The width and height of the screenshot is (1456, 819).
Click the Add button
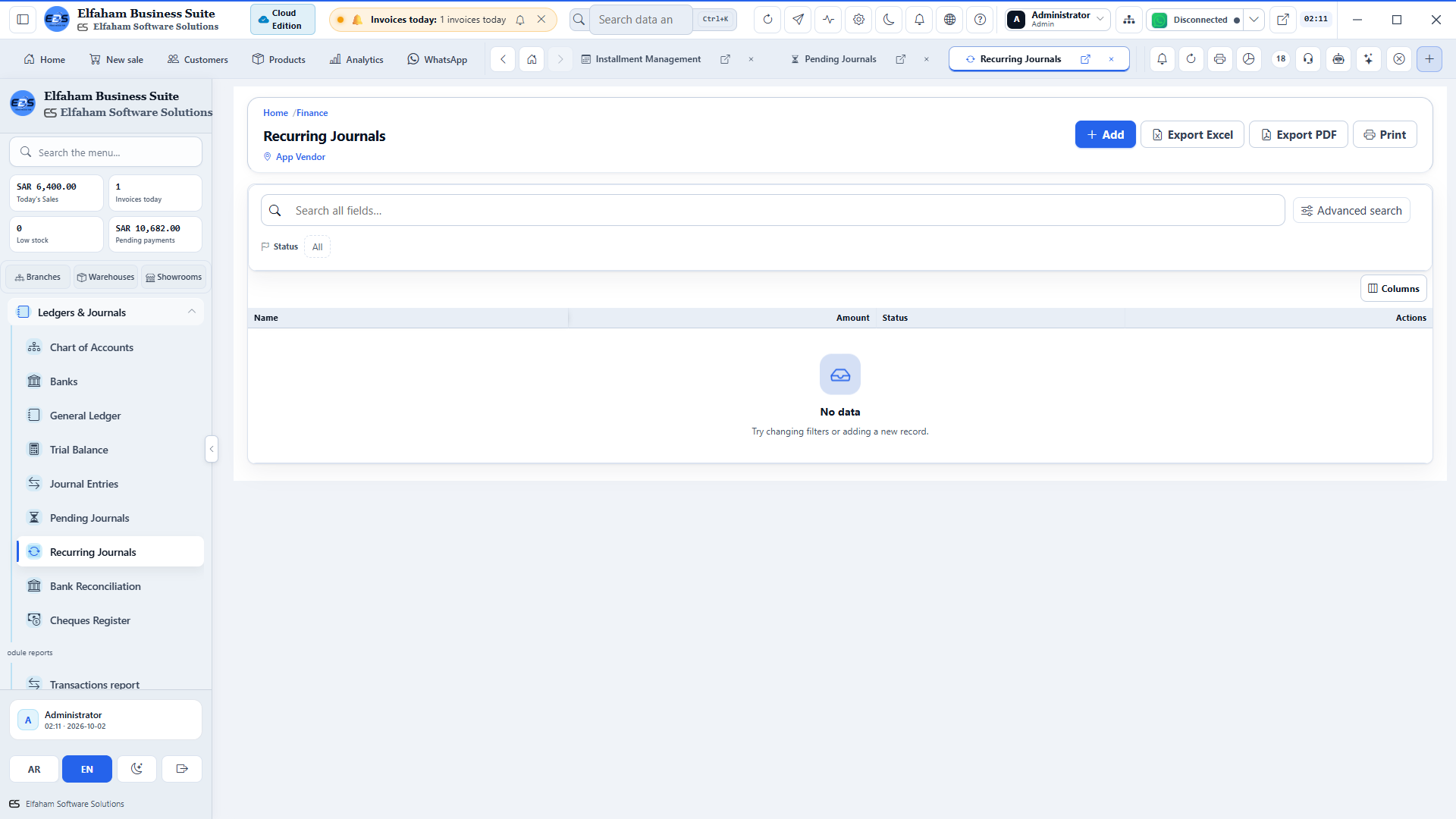[1105, 134]
